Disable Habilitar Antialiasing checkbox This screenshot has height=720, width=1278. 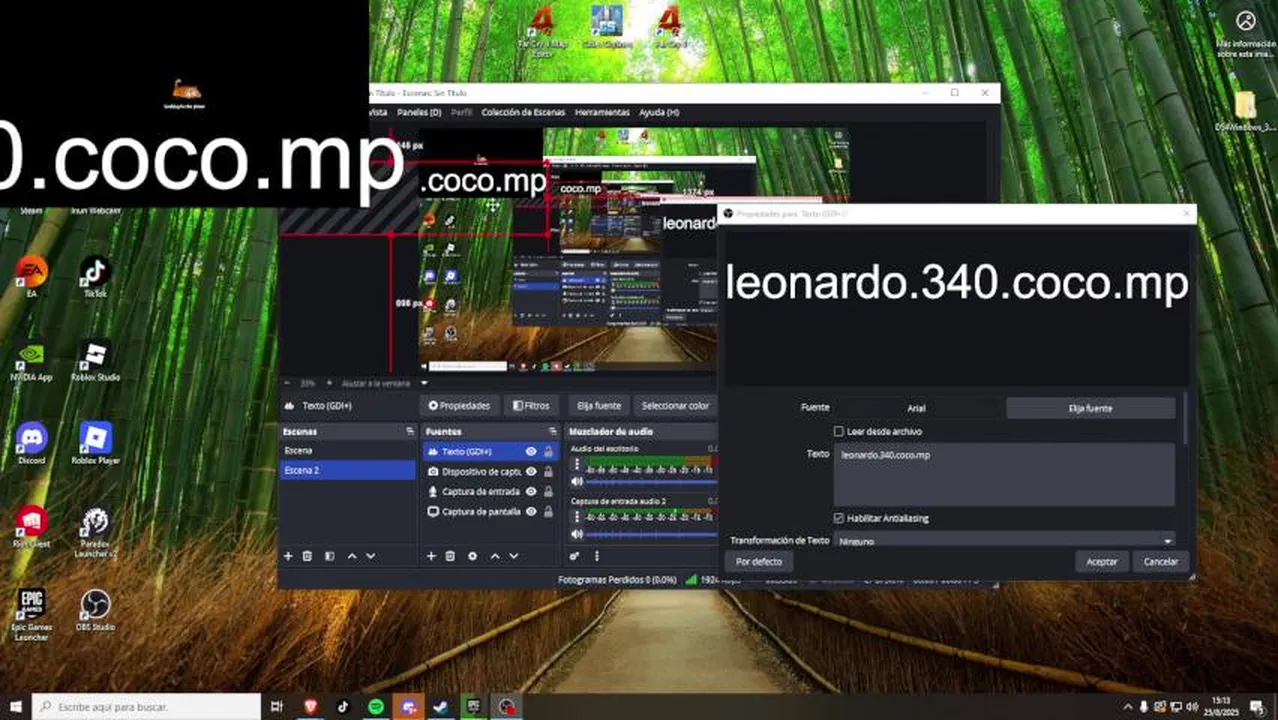pos(839,518)
